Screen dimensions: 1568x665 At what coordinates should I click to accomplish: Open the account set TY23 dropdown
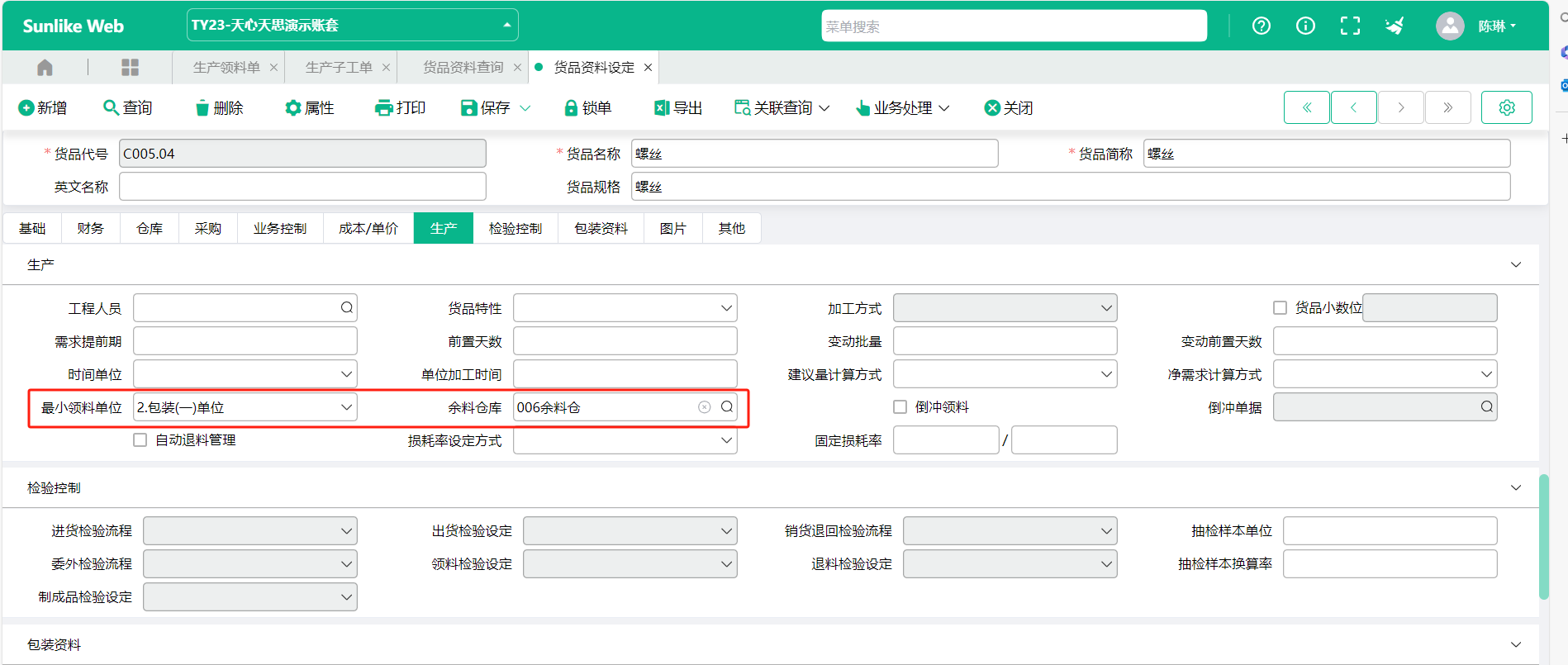353,25
